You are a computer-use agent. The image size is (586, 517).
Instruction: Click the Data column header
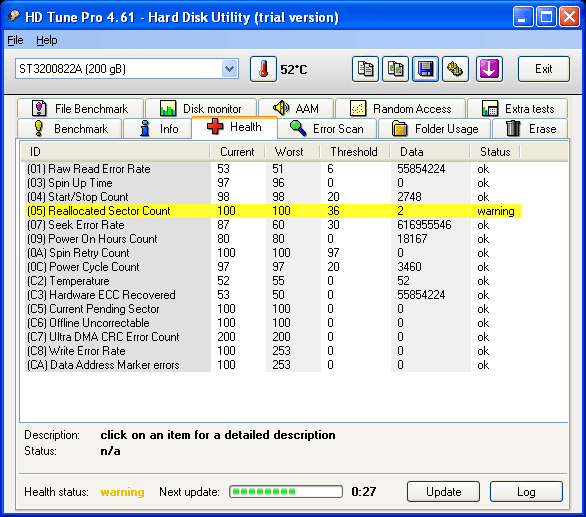coord(429,152)
